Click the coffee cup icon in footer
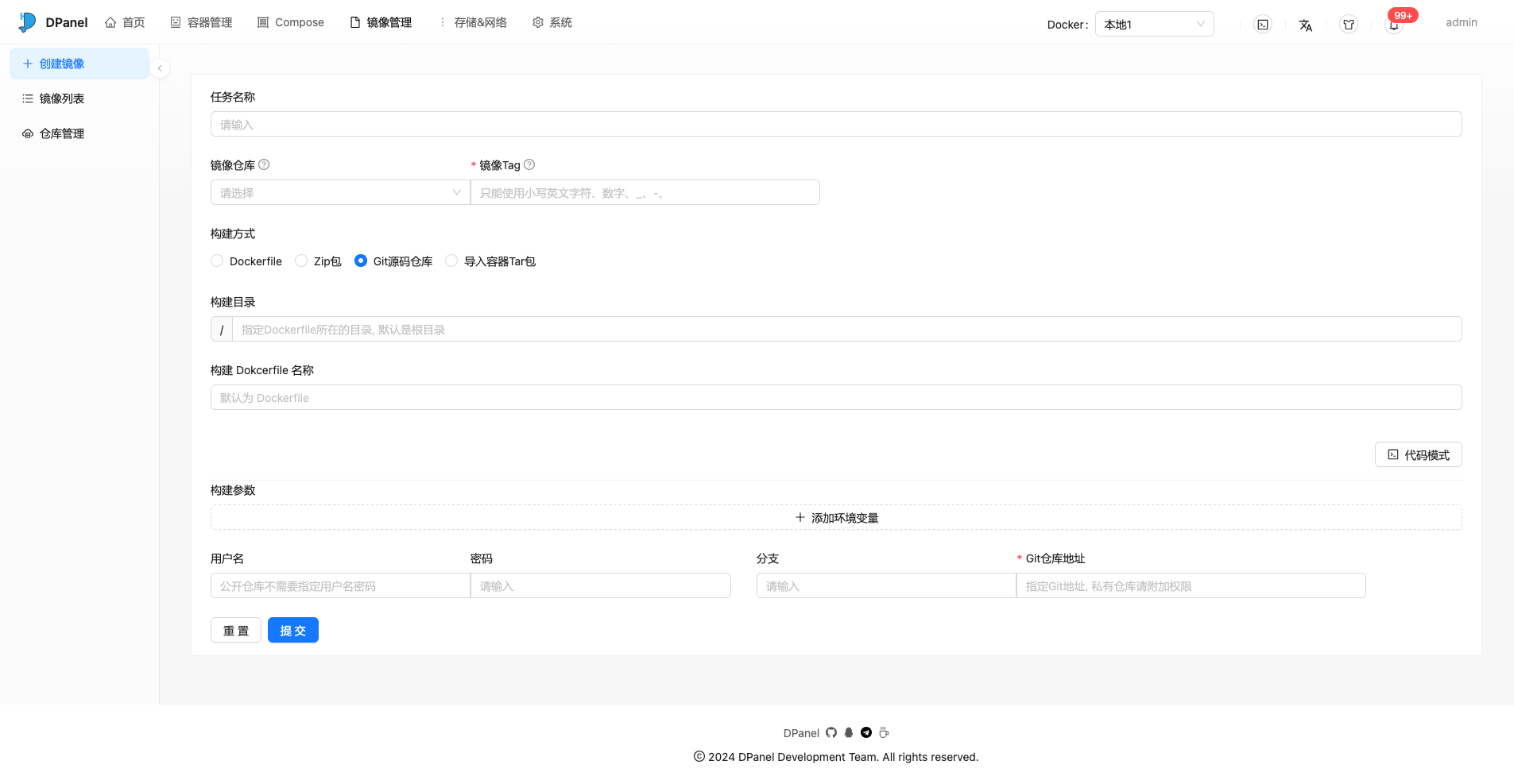 884,732
